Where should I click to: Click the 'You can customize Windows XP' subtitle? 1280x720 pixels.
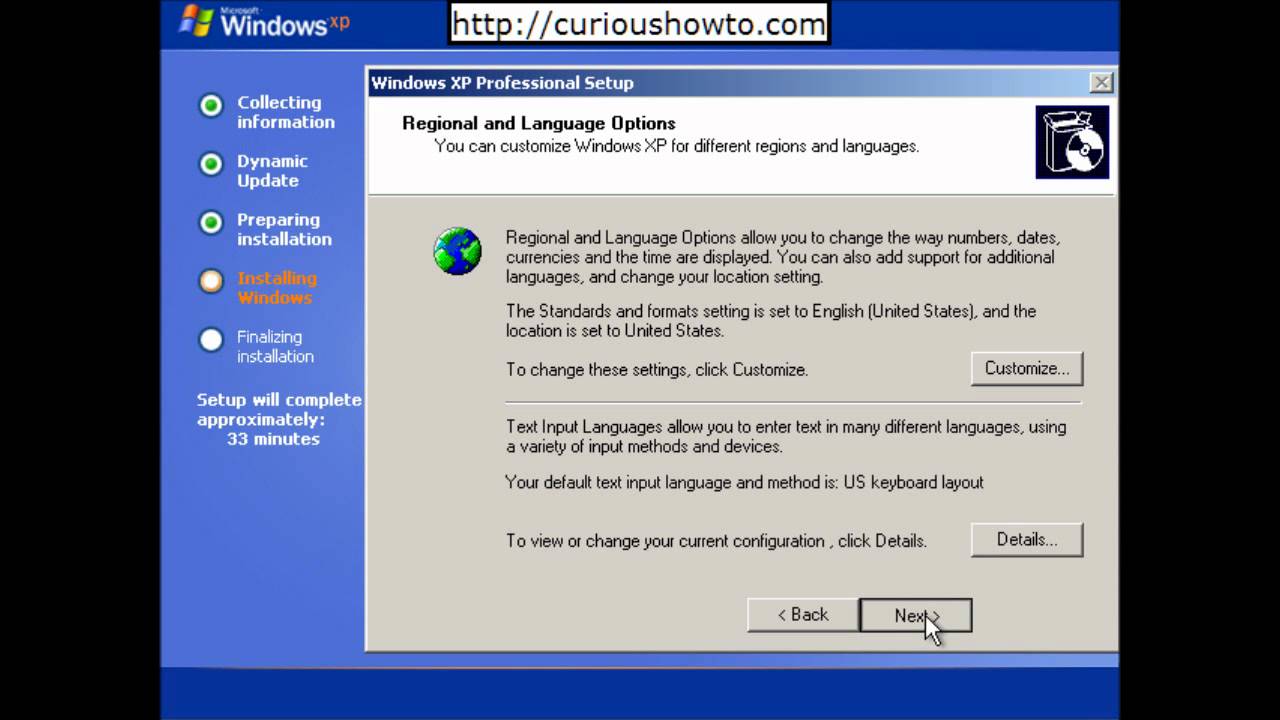676,146
